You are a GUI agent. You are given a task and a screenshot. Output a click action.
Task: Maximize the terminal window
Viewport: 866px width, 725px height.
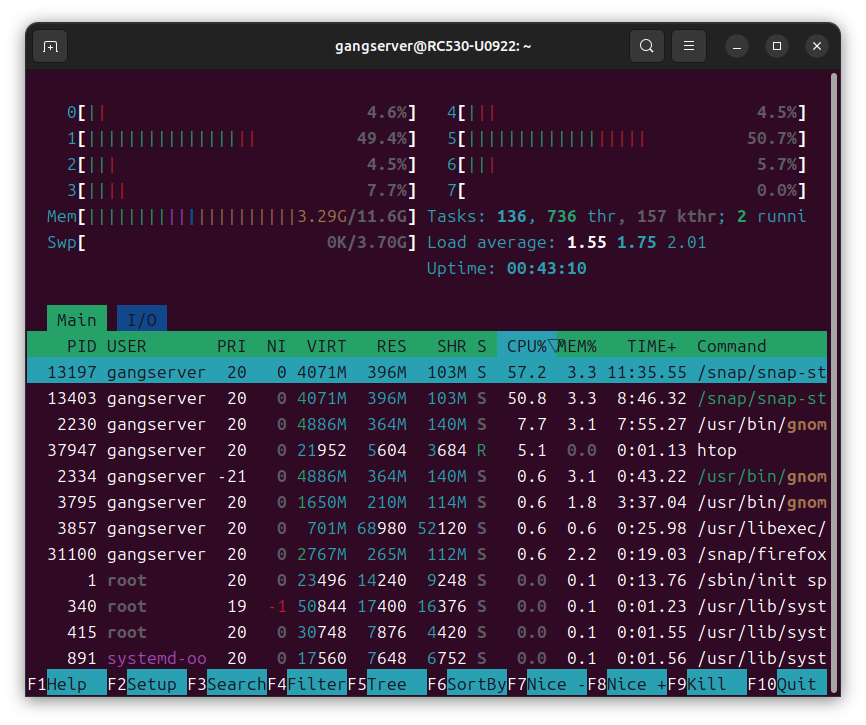[777, 46]
